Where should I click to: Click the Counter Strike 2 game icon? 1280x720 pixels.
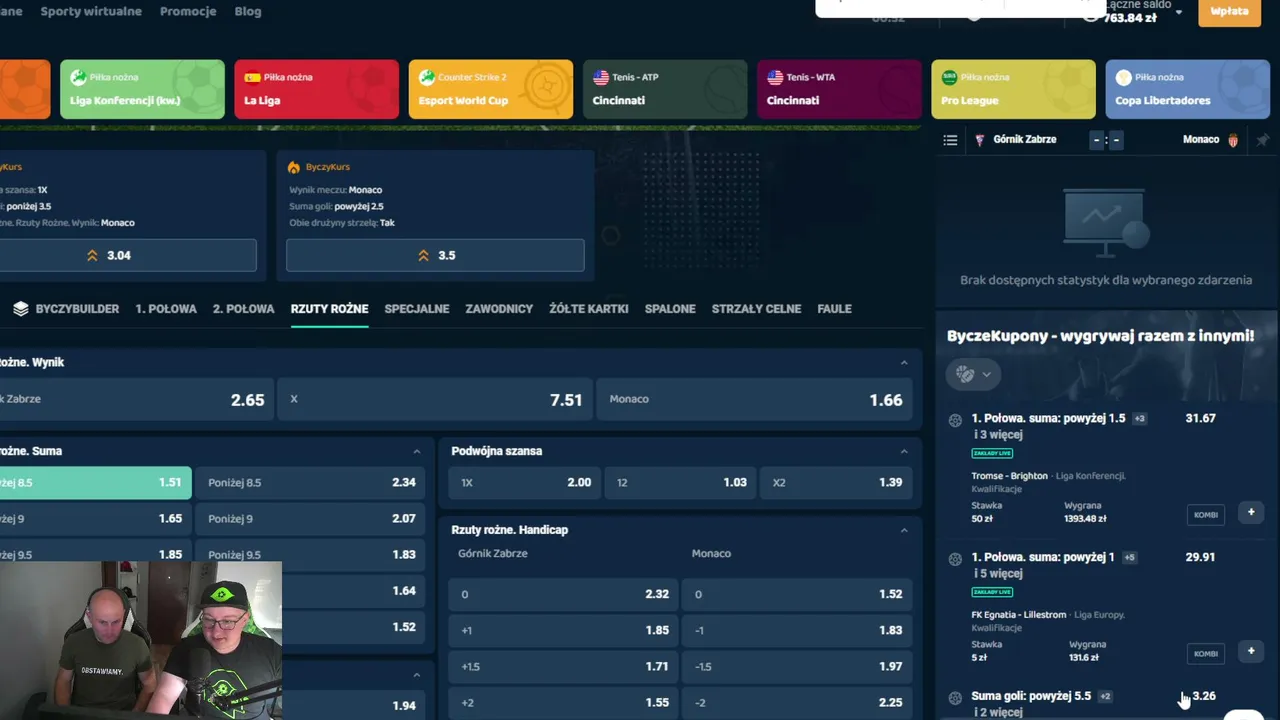point(427,77)
